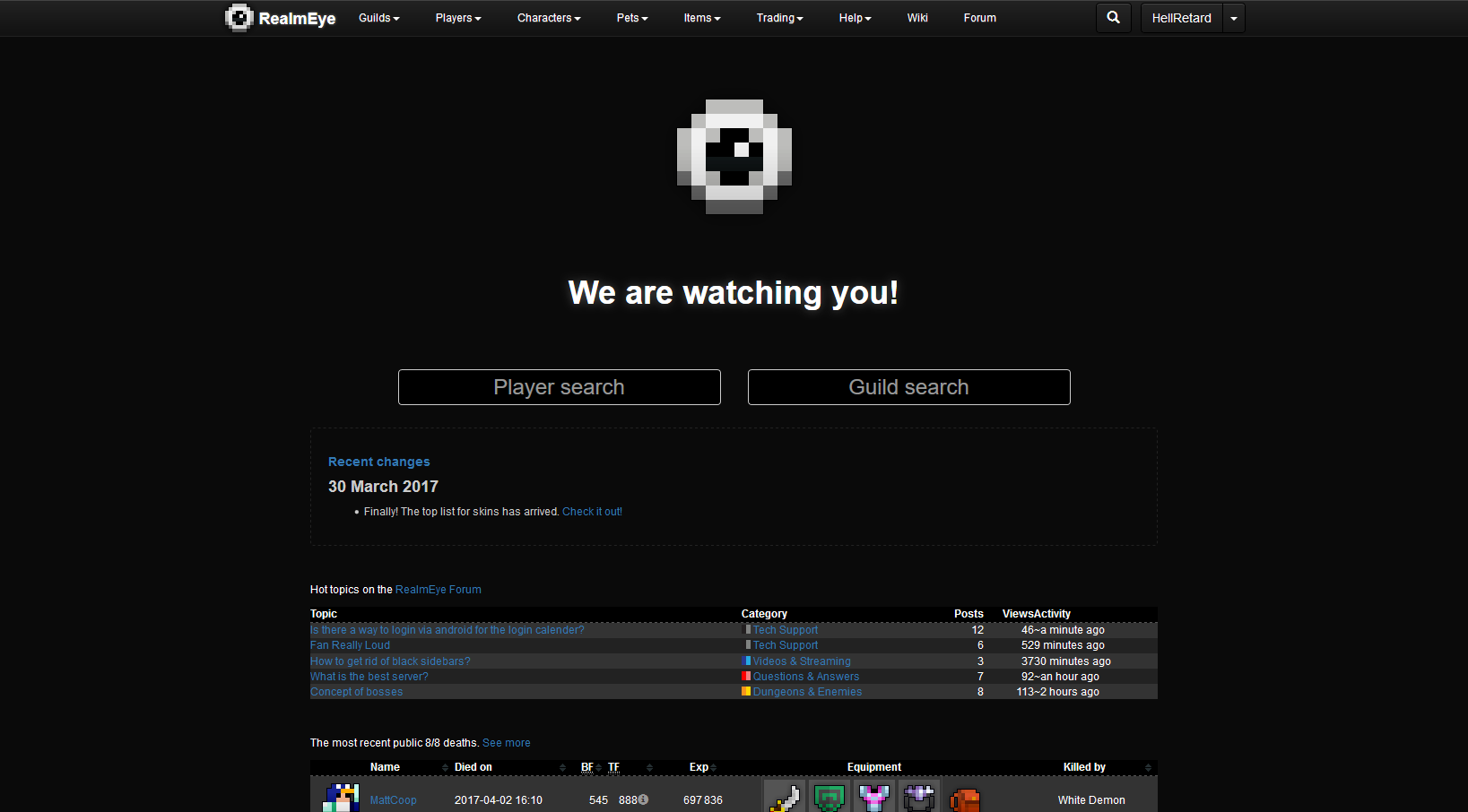Click the RealmEye logo in navbar

(x=280, y=18)
